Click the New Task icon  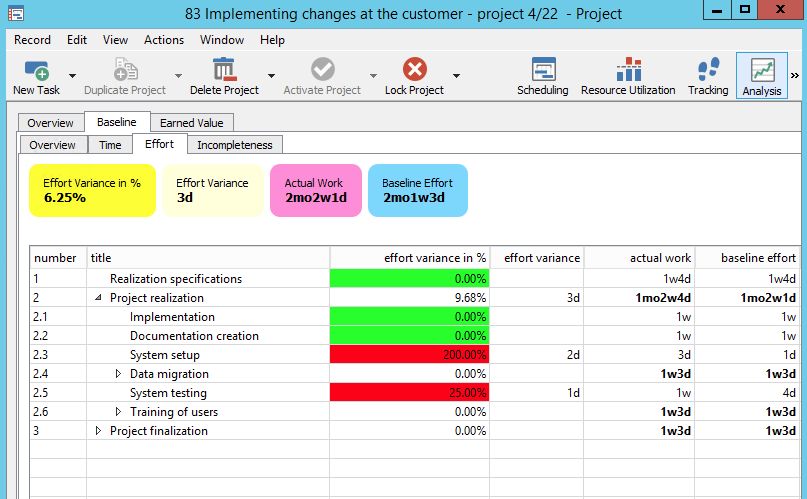click(36, 70)
